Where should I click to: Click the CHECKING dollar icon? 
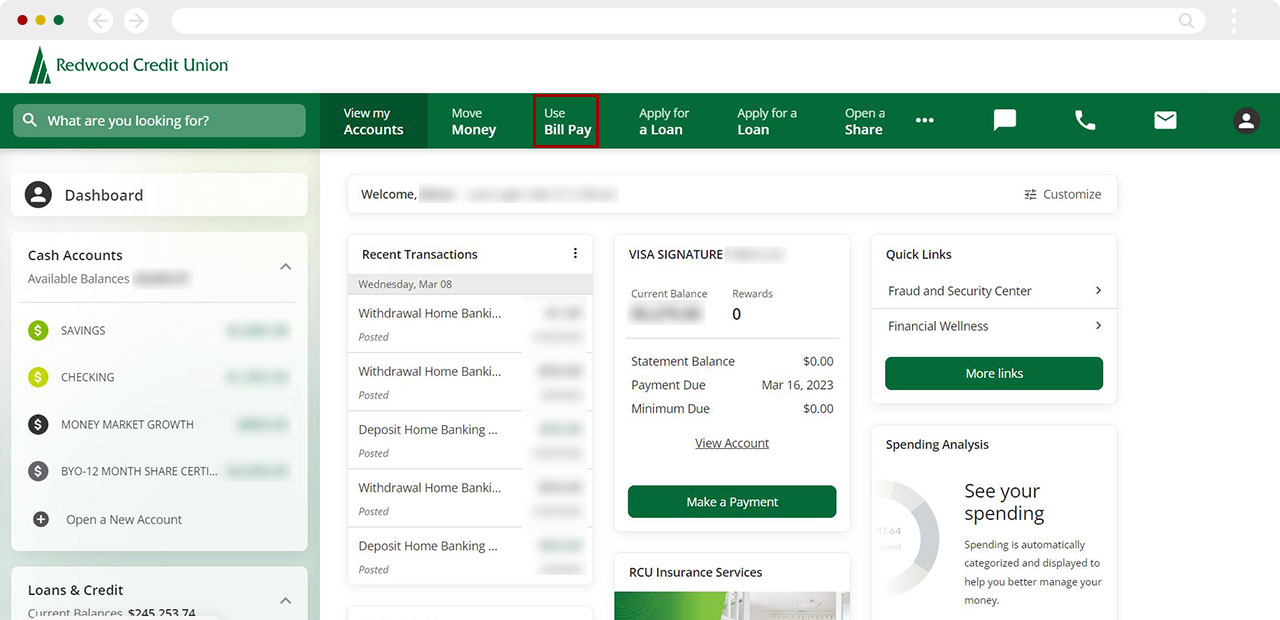[38, 377]
